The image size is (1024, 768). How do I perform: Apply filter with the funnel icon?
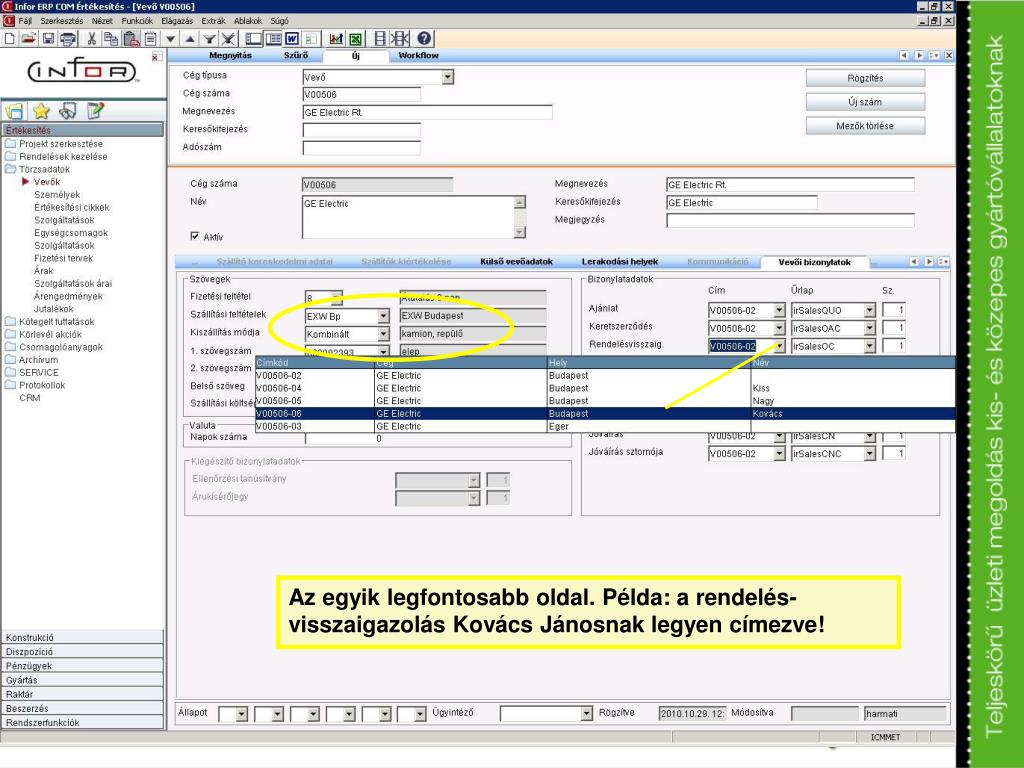tap(209, 39)
